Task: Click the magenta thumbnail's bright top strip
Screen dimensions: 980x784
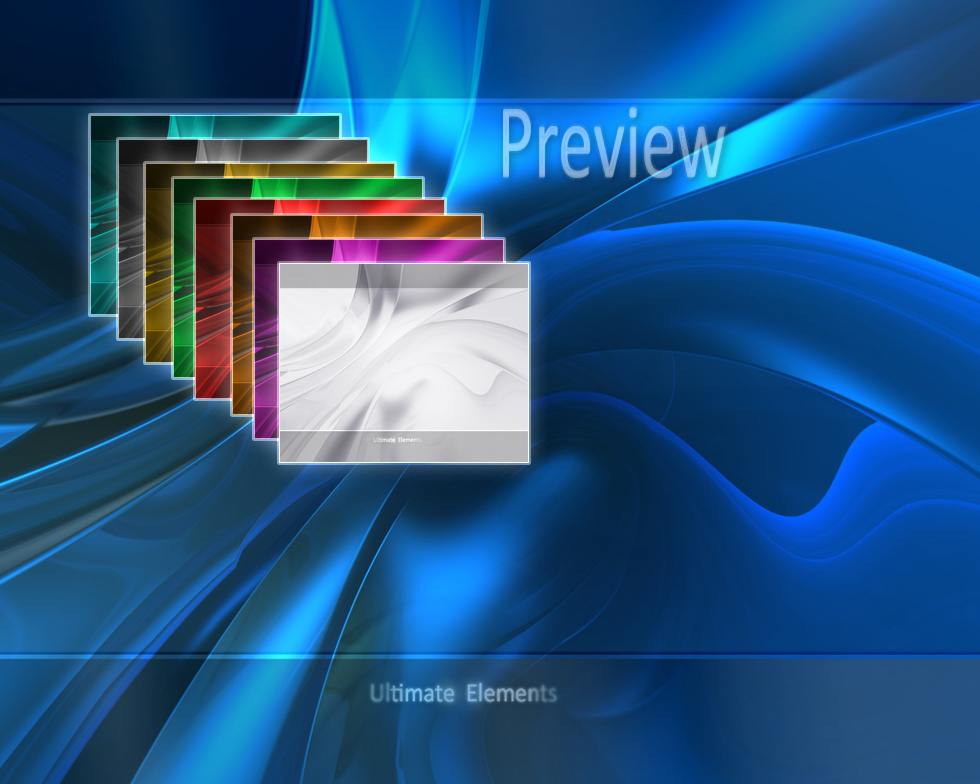Action: [x=379, y=250]
